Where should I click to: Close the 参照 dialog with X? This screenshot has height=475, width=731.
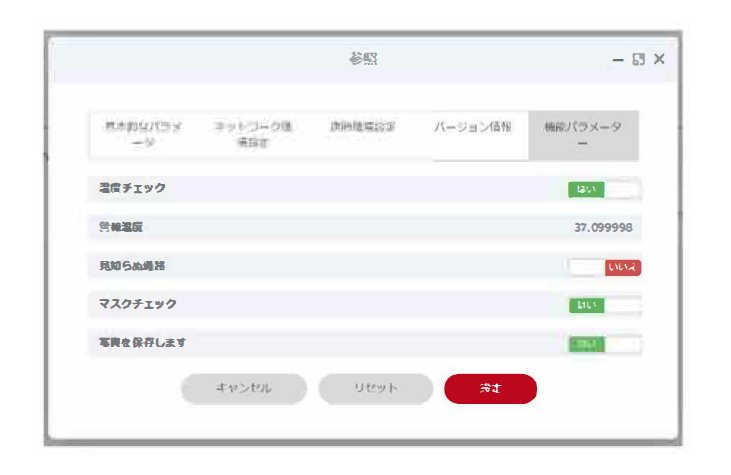pyautogui.click(x=659, y=60)
